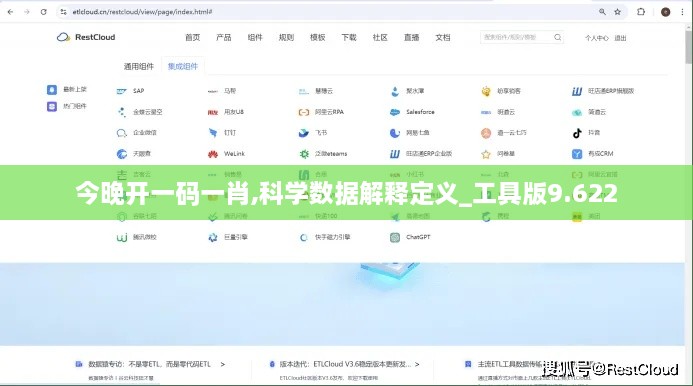Open the 直播 navigation item
Image resolution: width=693 pixels, height=386 pixels.
click(x=411, y=38)
